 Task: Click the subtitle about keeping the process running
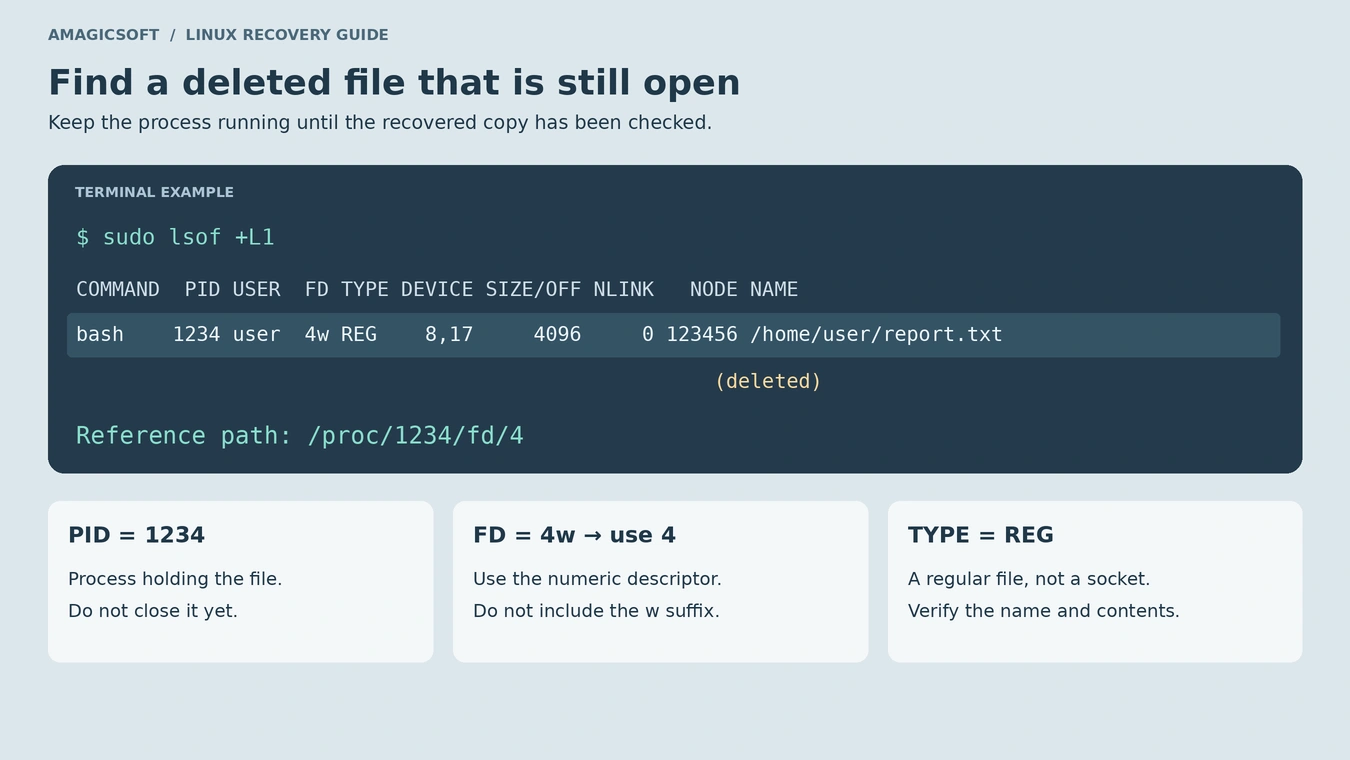pos(380,123)
